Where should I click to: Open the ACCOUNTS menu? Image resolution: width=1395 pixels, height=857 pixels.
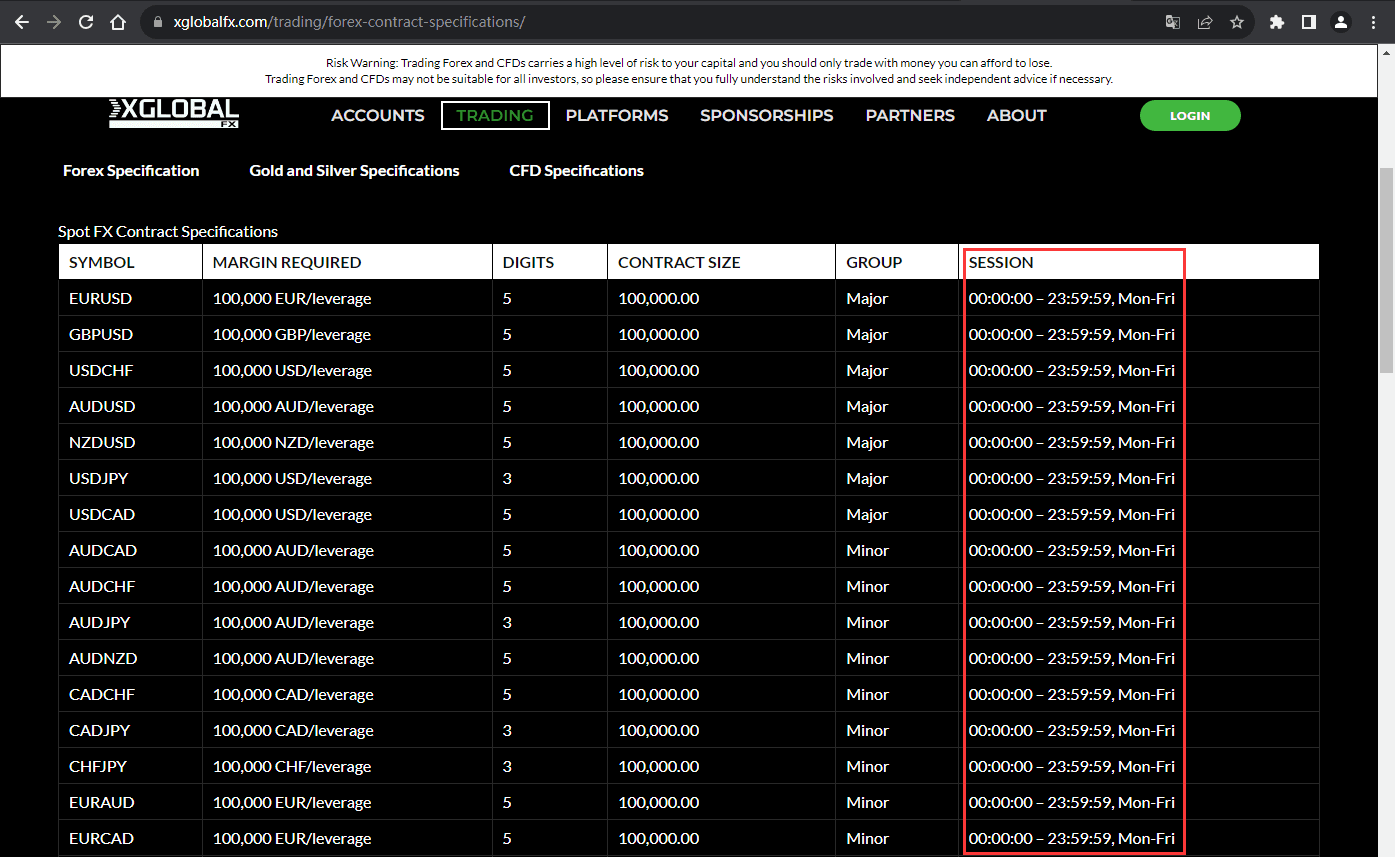[378, 116]
